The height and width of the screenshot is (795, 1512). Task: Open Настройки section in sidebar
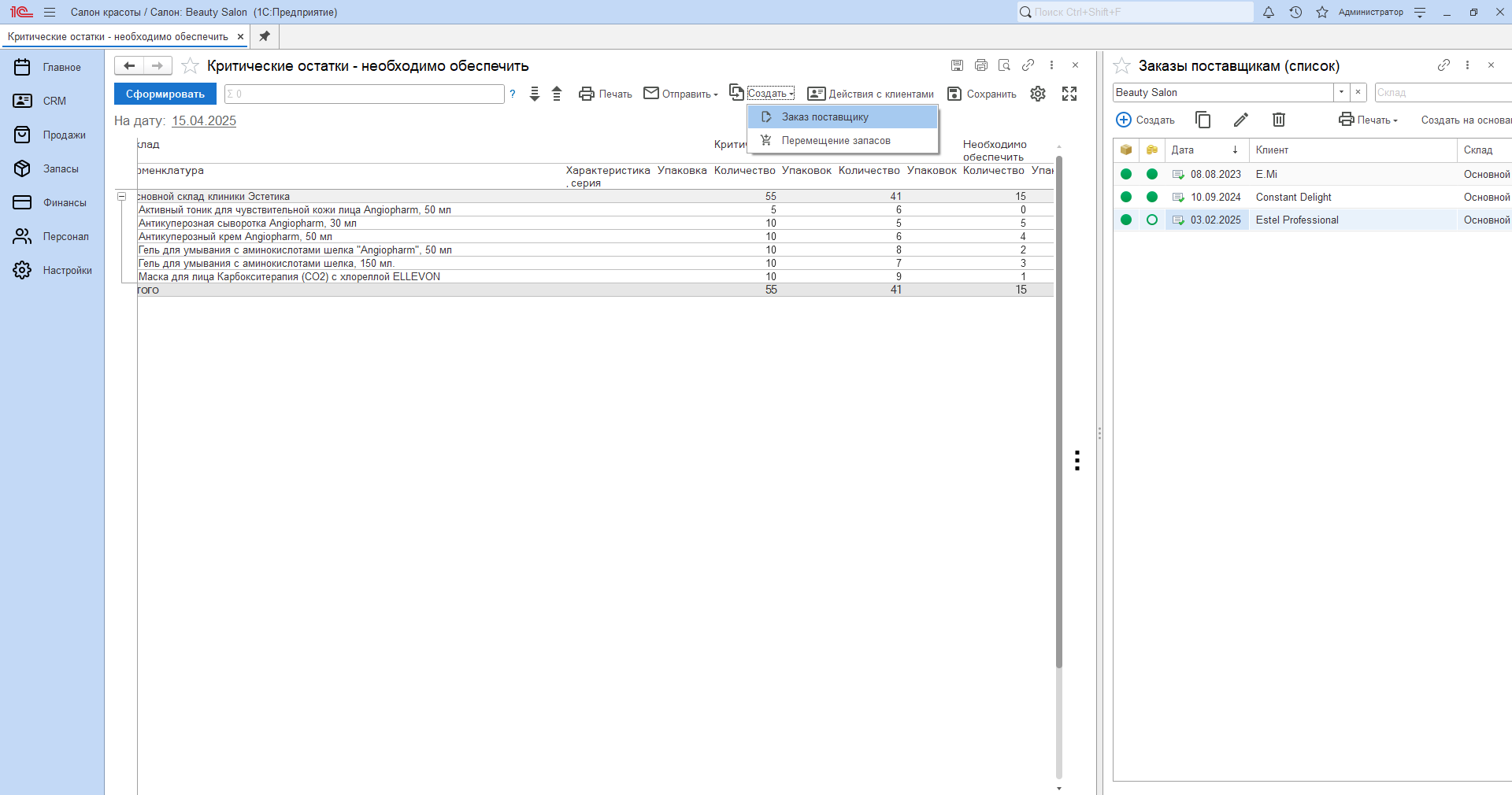pos(52,270)
